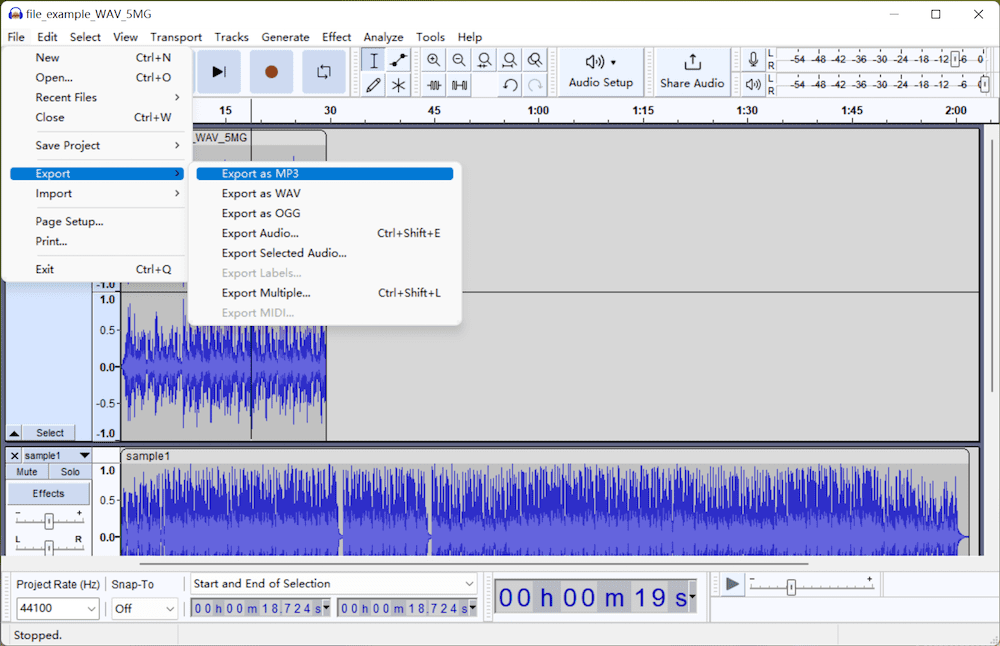Click the Share Audio button
1000x646 pixels.
tap(692, 71)
